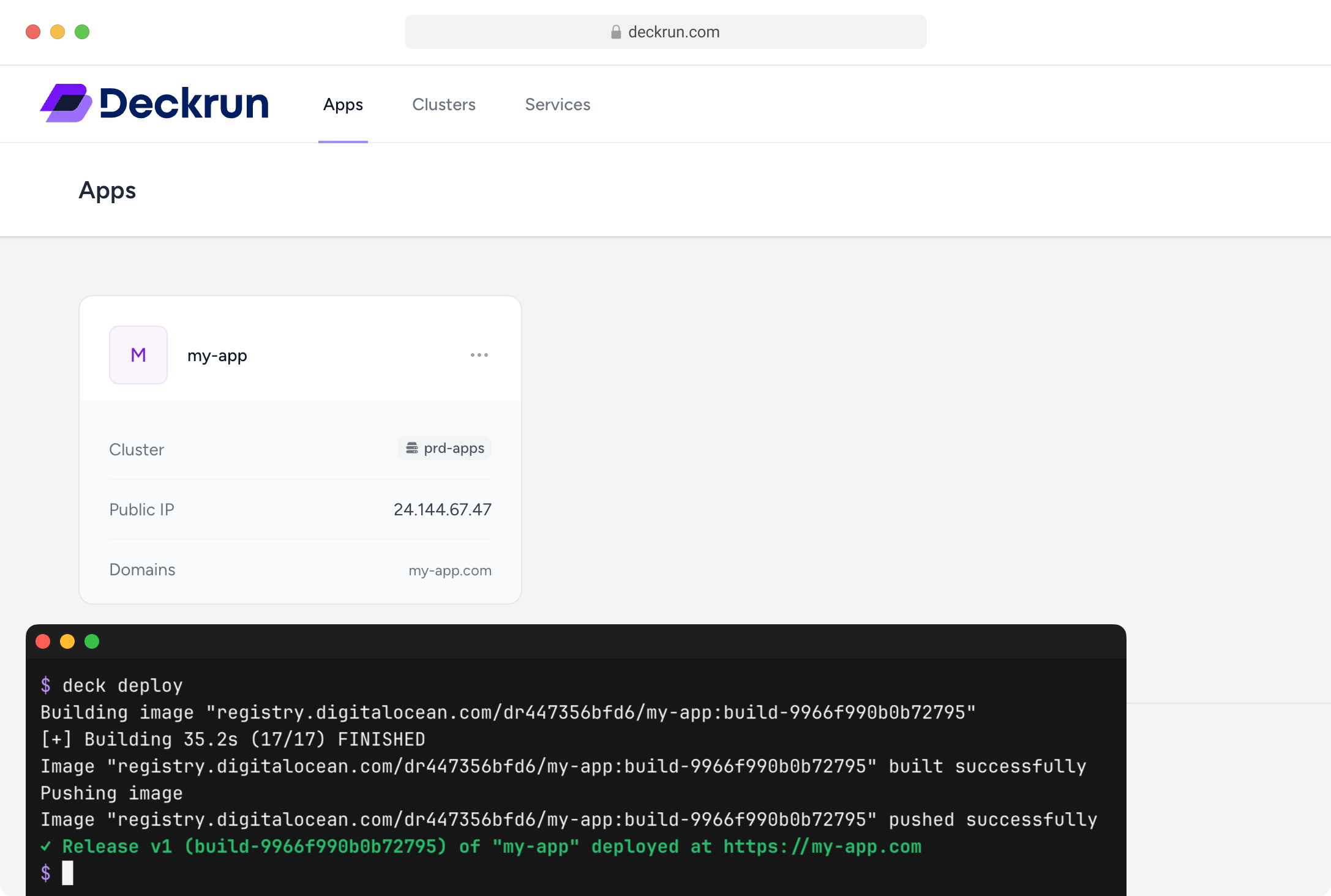Viewport: 1331px width, 896px height.
Task: Click the green checkmark on the Release line
Action: 46,846
